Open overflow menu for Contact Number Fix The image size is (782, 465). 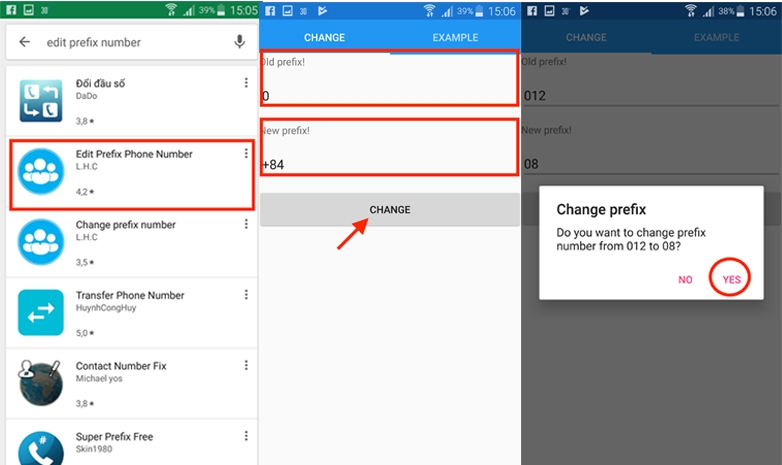246,366
